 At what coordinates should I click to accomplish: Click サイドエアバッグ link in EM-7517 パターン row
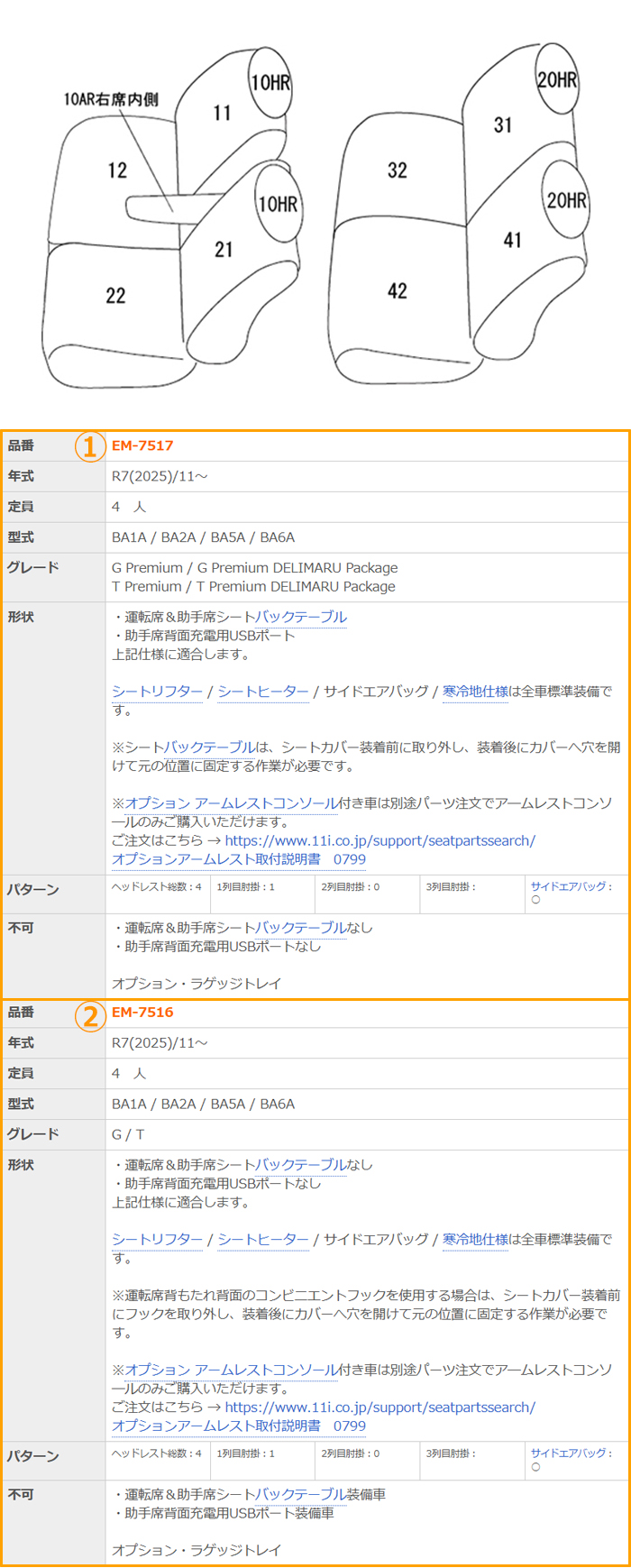pos(568,887)
